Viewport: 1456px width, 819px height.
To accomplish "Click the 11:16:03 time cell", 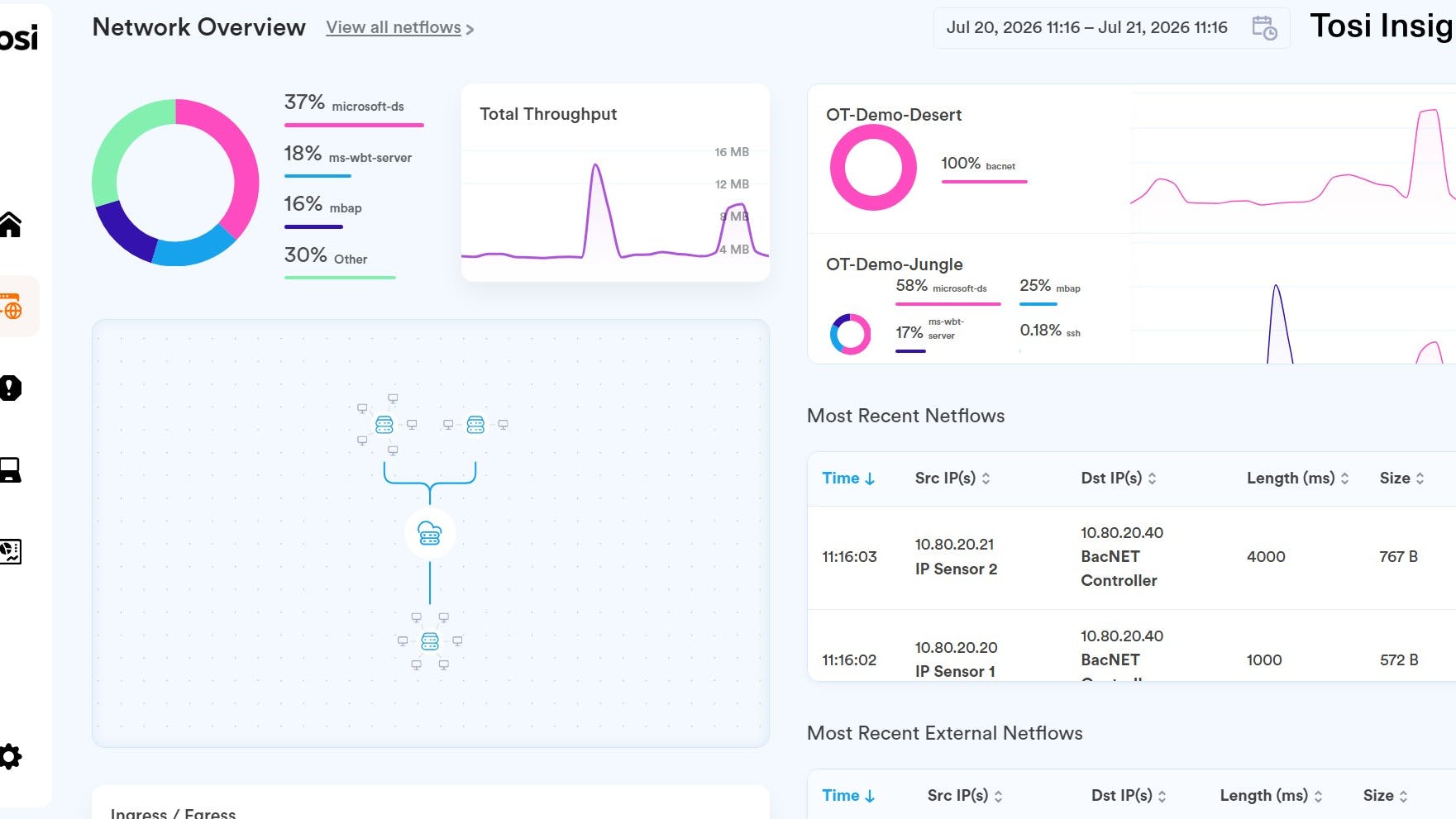I will point(849,557).
